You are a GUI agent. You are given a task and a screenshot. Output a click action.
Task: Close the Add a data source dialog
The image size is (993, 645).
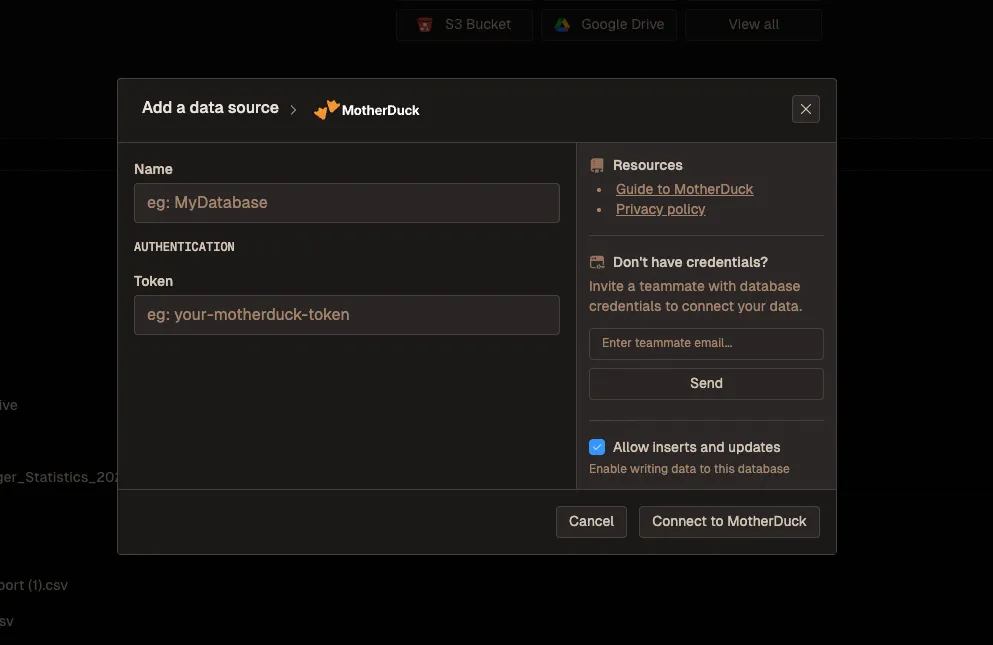click(x=805, y=109)
